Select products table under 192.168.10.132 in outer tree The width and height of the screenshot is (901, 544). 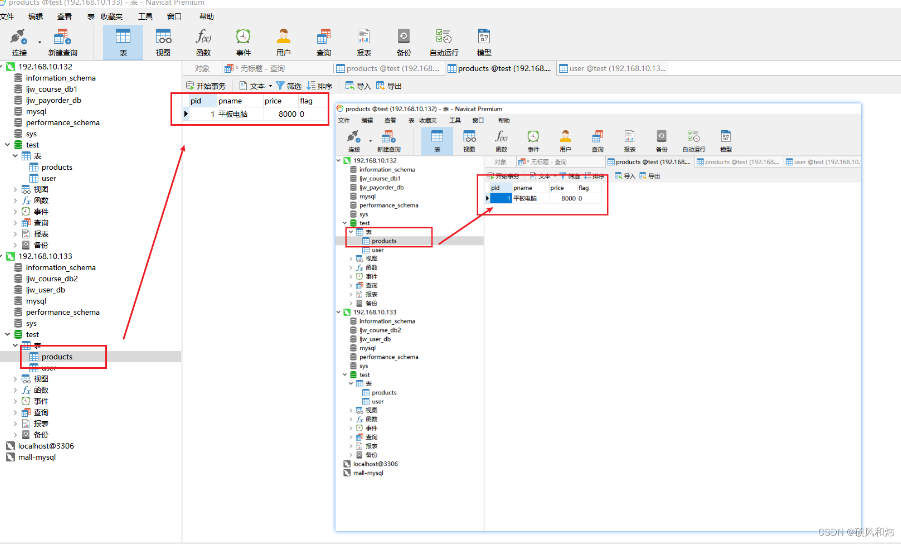click(56, 167)
